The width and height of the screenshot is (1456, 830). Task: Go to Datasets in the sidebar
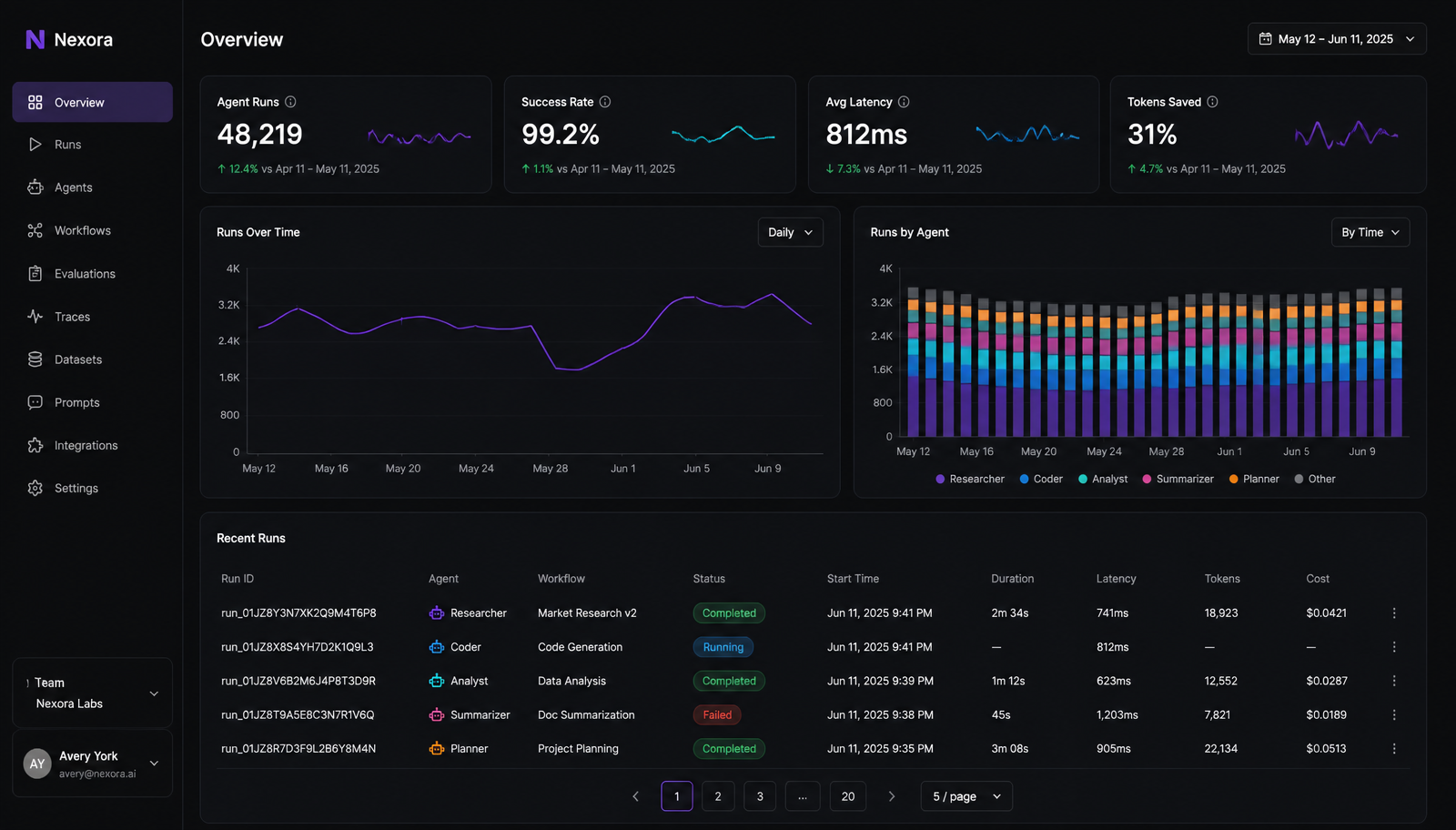click(x=93, y=359)
